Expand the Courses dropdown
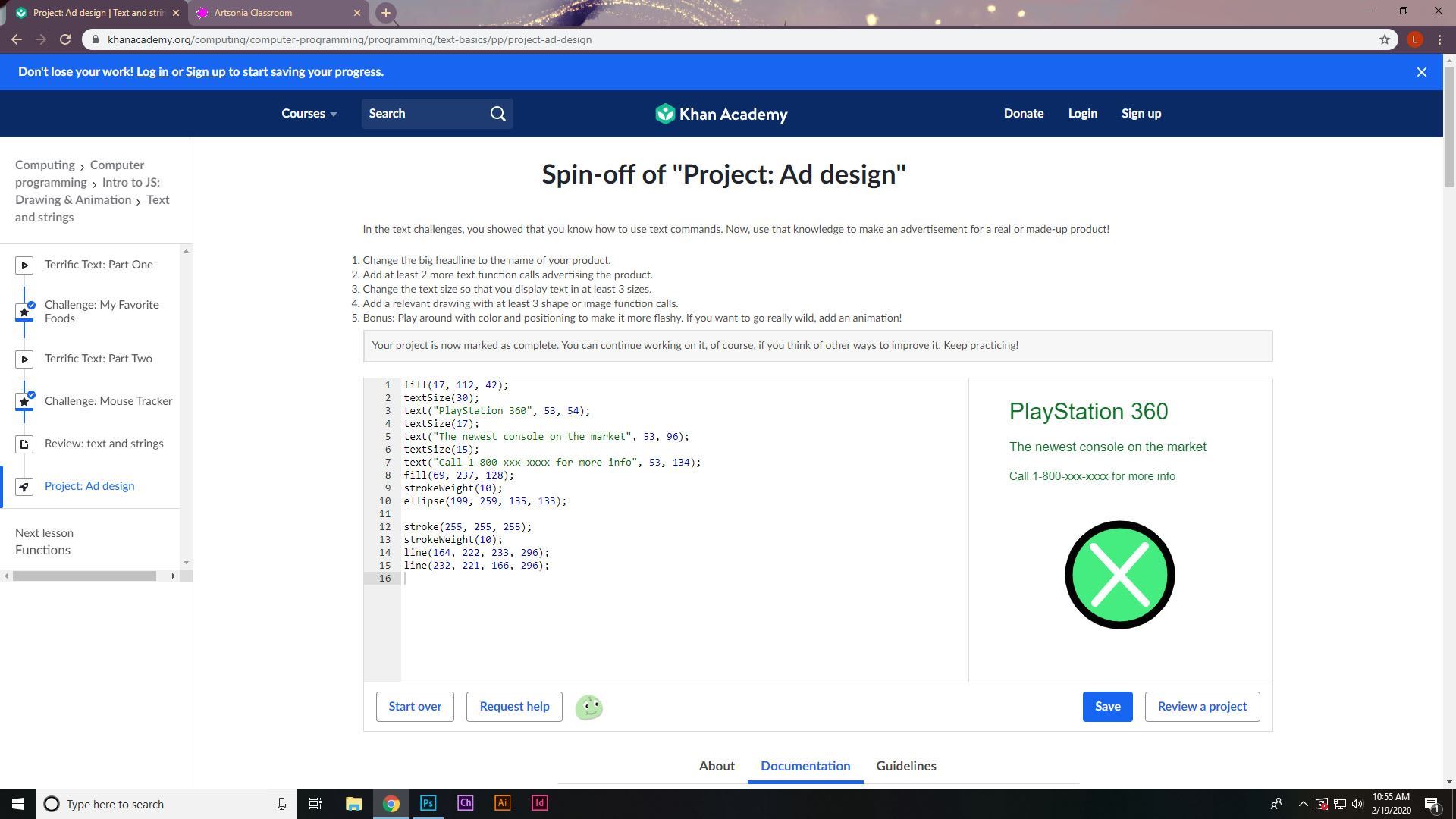This screenshot has height=819, width=1456. coord(309,114)
